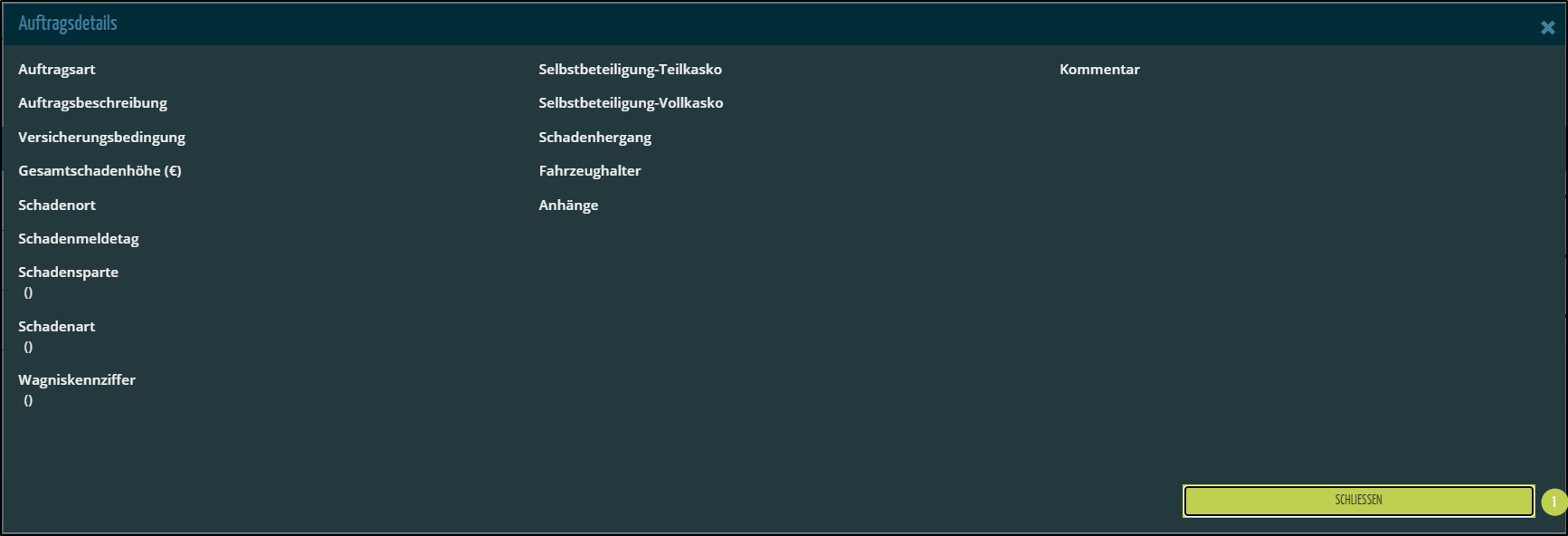Select the Schadensparte label
The width and height of the screenshot is (1568, 536).
[68, 273]
